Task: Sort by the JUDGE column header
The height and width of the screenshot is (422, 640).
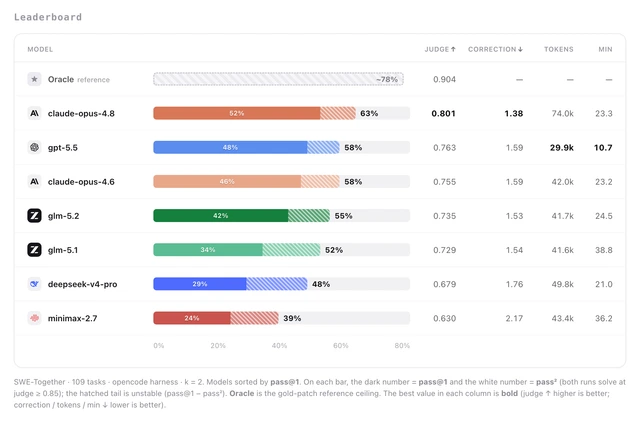Action: coord(440,49)
